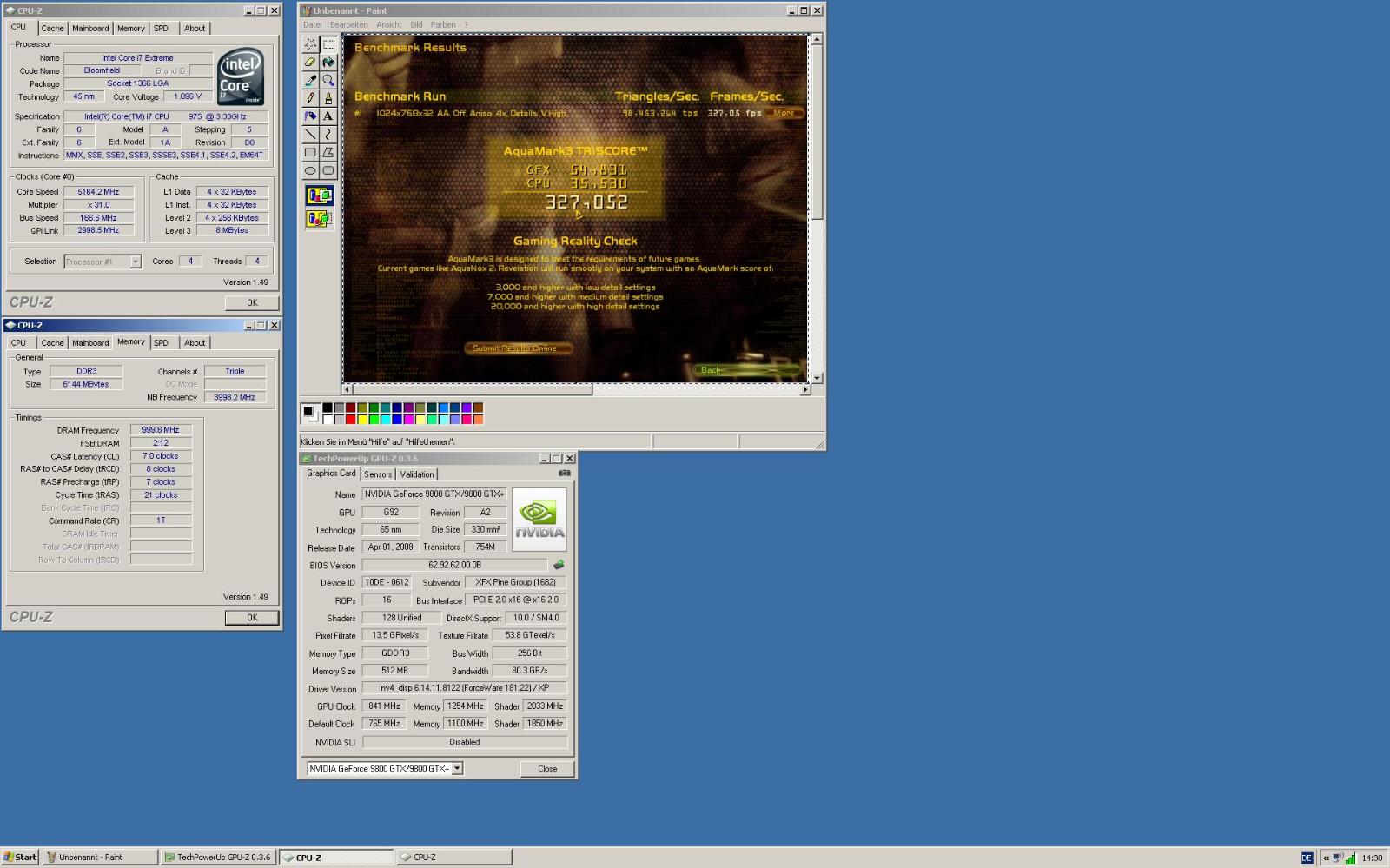Open the GPU selector dropdown in GPU-Z

pos(457,768)
